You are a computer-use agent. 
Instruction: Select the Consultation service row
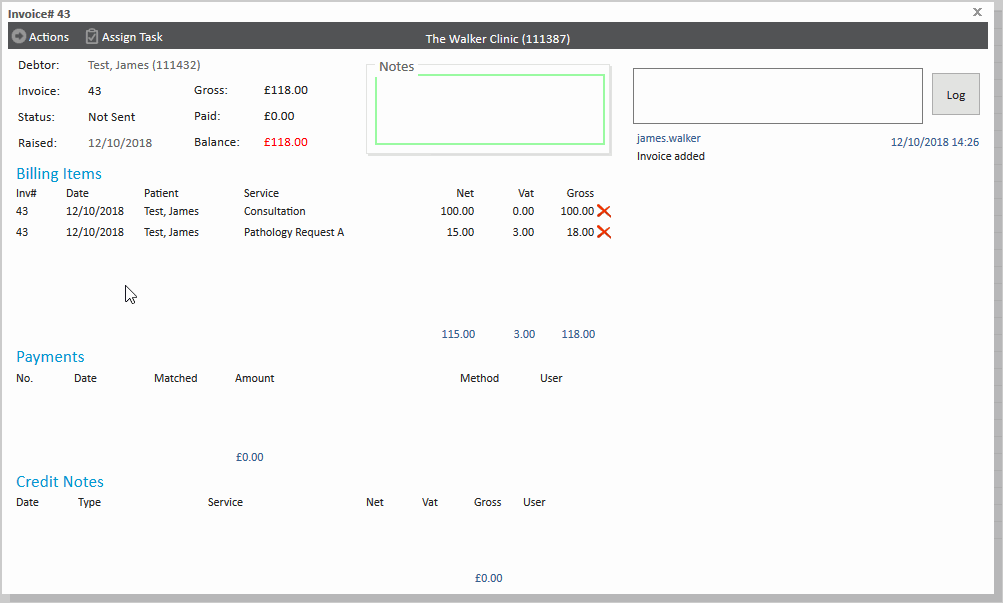(x=275, y=212)
